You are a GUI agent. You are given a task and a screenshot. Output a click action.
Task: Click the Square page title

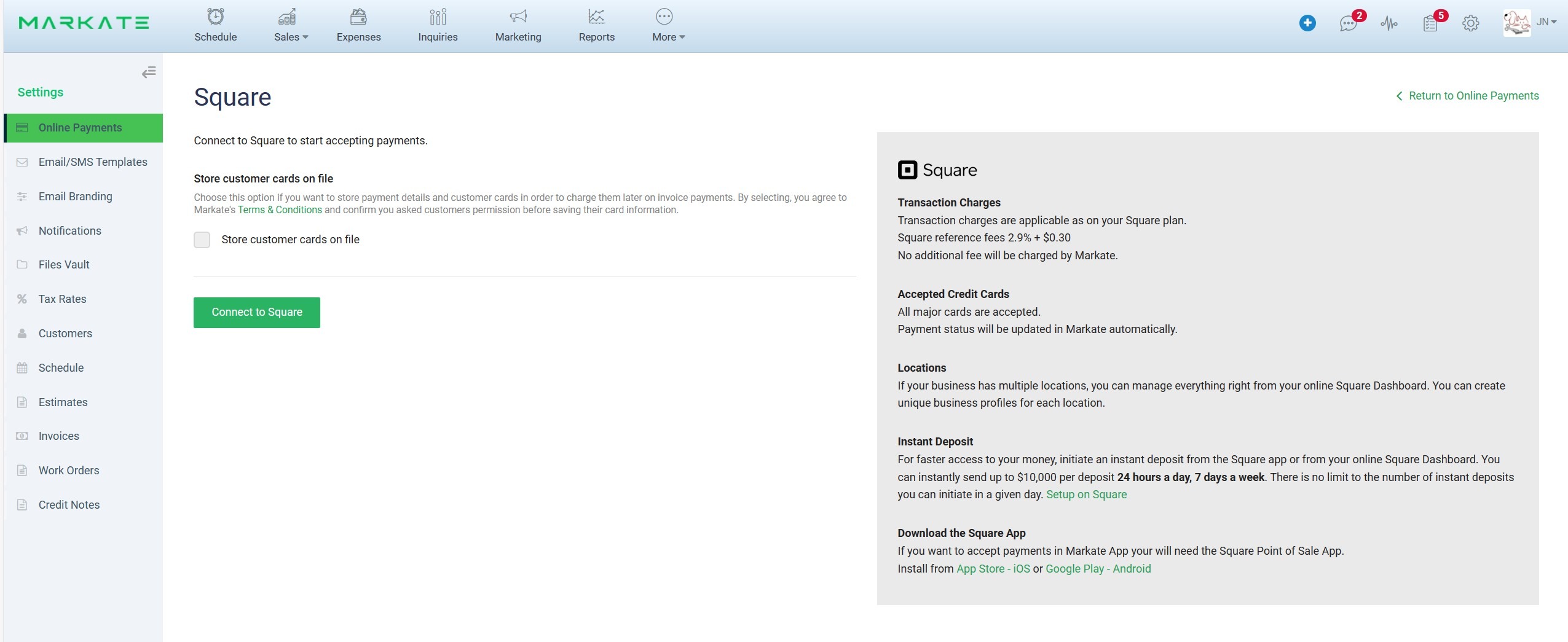[232, 97]
